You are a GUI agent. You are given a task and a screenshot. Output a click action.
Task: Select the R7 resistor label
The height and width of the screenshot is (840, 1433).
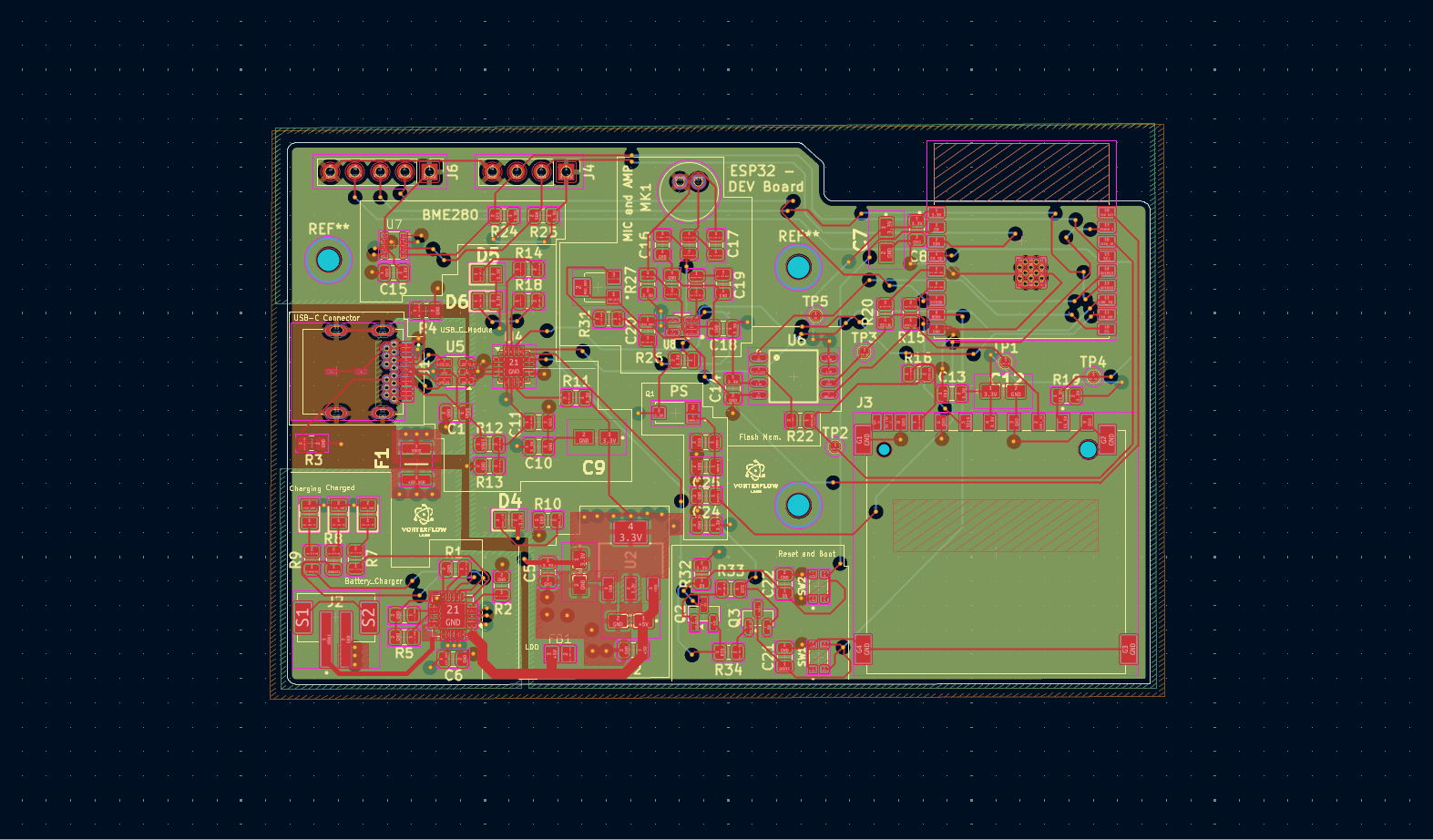coord(372,558)
